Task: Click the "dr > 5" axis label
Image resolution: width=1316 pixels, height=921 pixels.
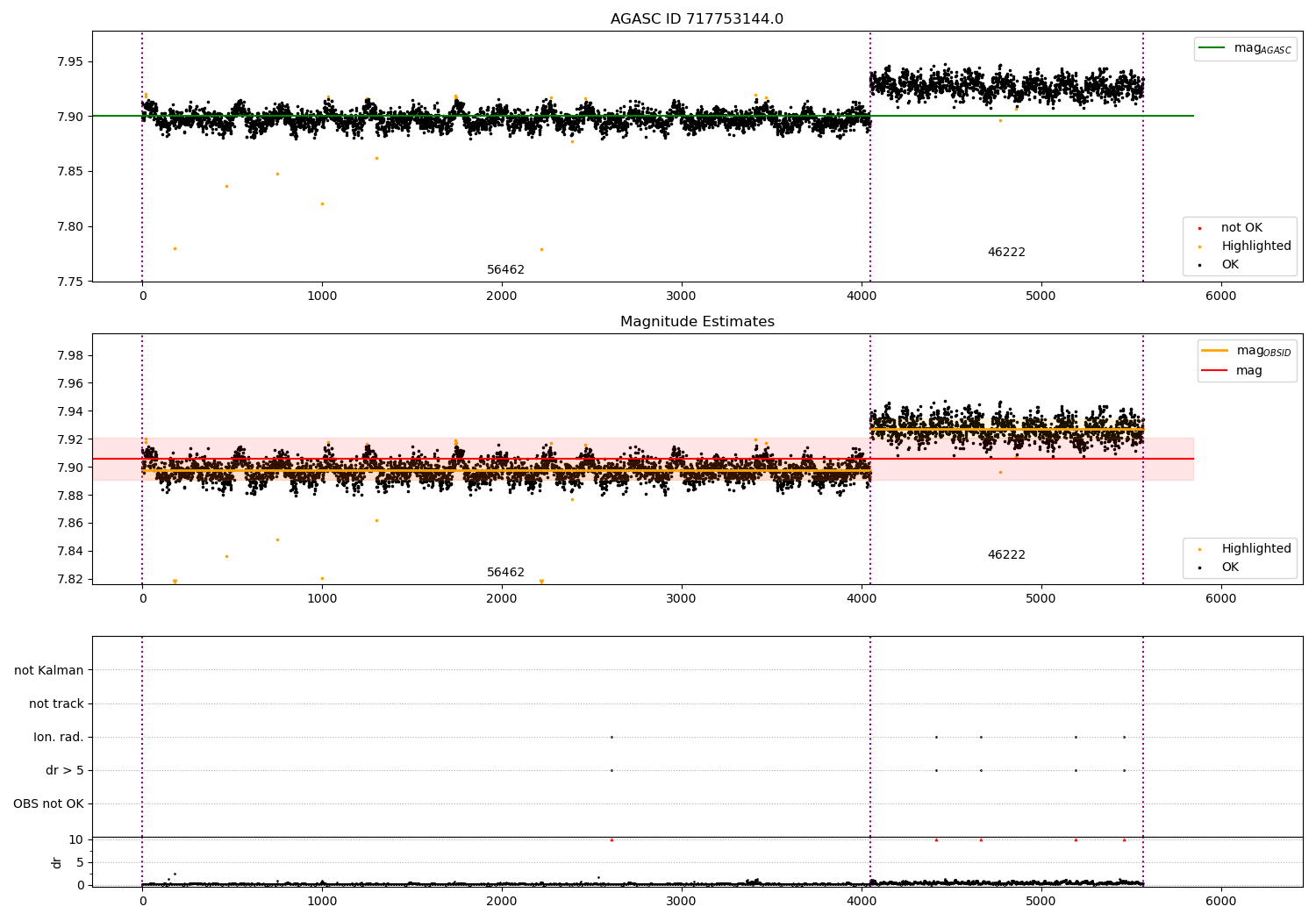Action: pyautogui.click(x=65, y=771)
